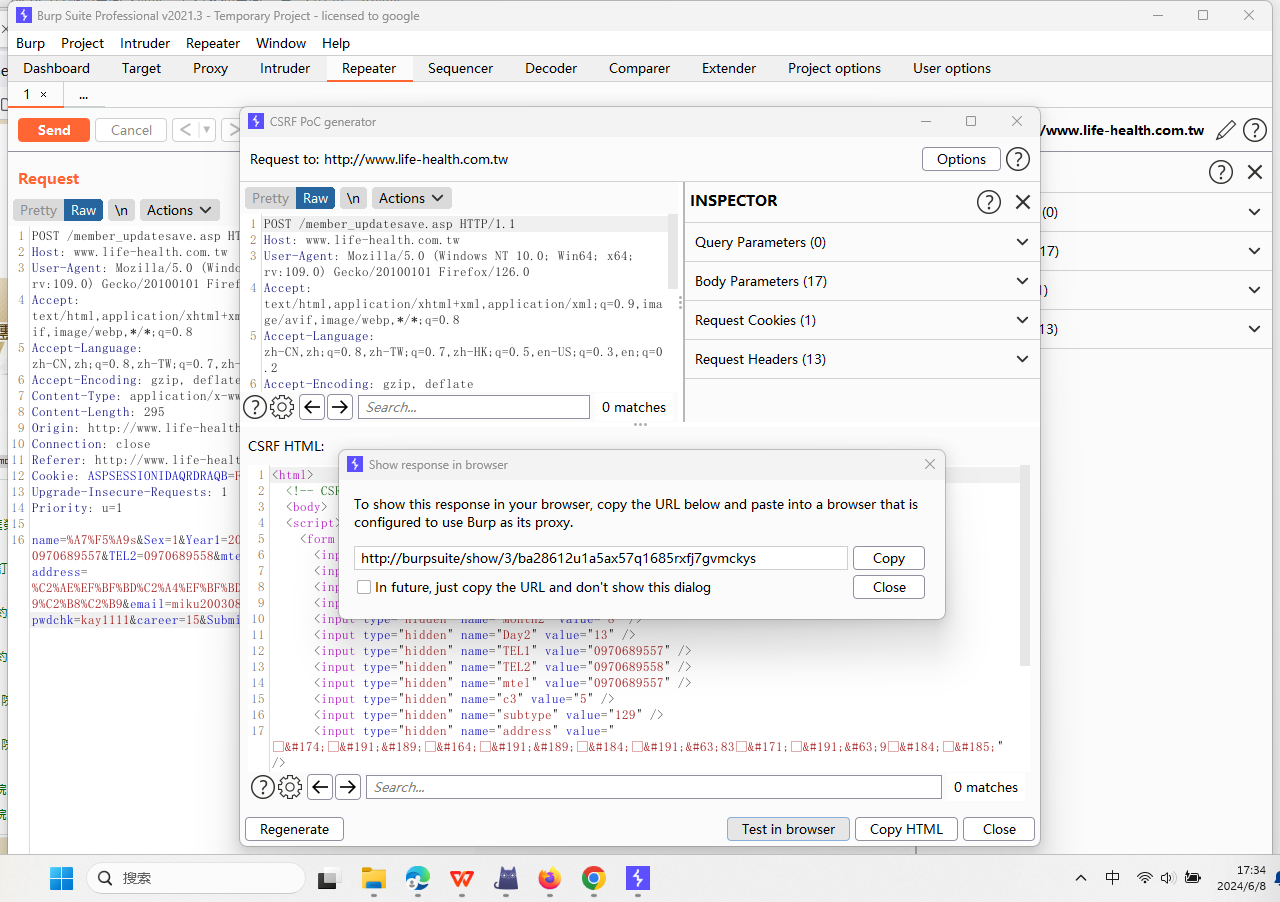Open the Actions dropdown in main Repeater Request
Screen dimensions: 1280x902
pyautogui.click(x=179, y=210)
